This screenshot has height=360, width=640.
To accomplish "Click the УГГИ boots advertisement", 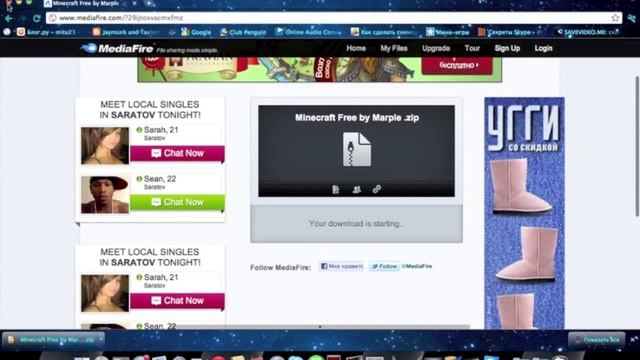I will (524, 213).
